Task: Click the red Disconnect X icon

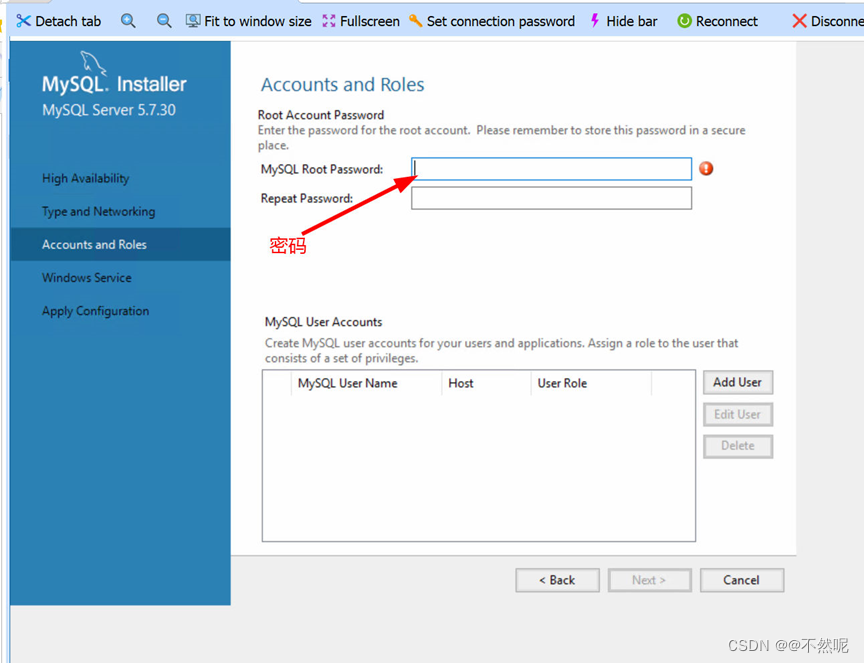Action: pyautogui.click(x=799, y=21)
